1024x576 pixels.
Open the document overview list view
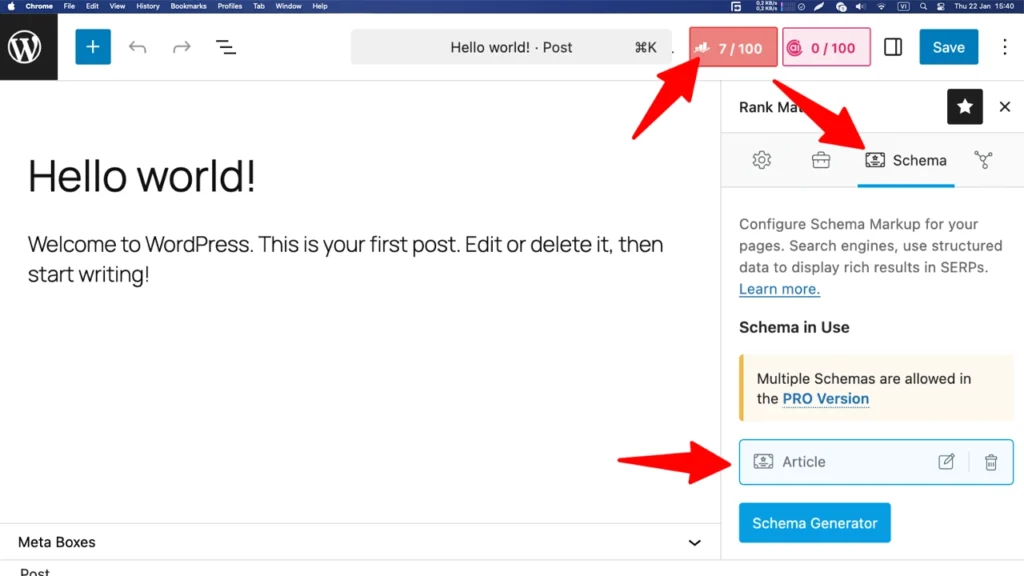tap(226, 47)
